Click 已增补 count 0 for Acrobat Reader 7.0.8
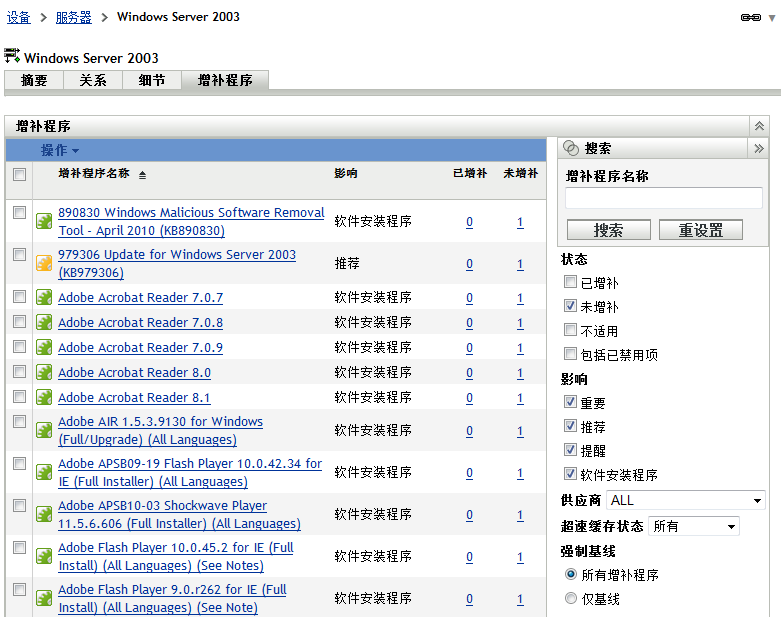The width and height of the screenshot is (781, 617). pos(469,323)
